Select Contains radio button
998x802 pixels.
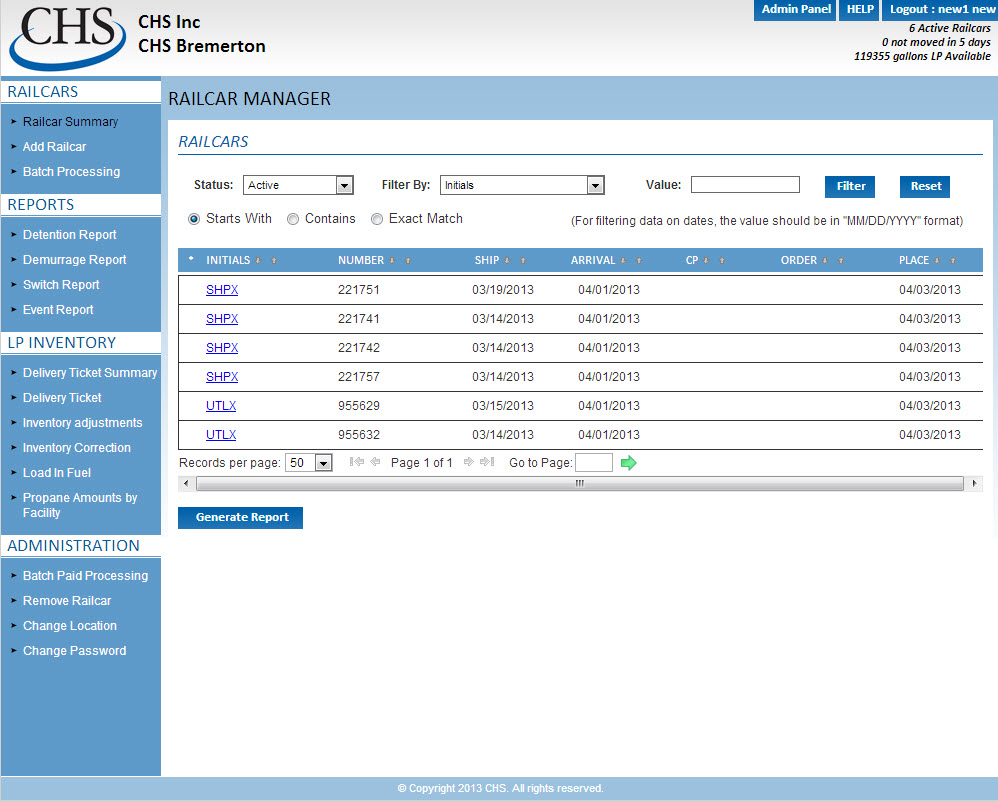pos(293,219)
